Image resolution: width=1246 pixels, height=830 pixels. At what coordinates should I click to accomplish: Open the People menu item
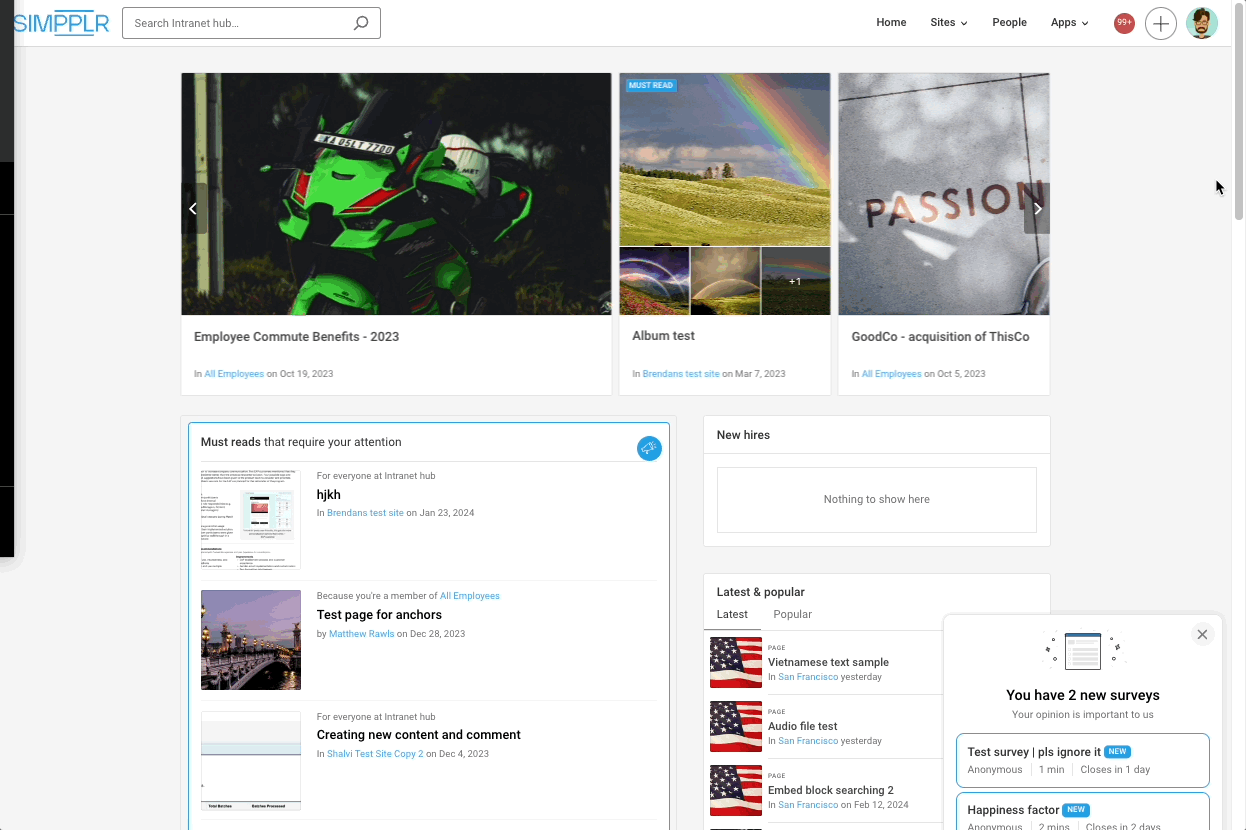[1009, 22]
